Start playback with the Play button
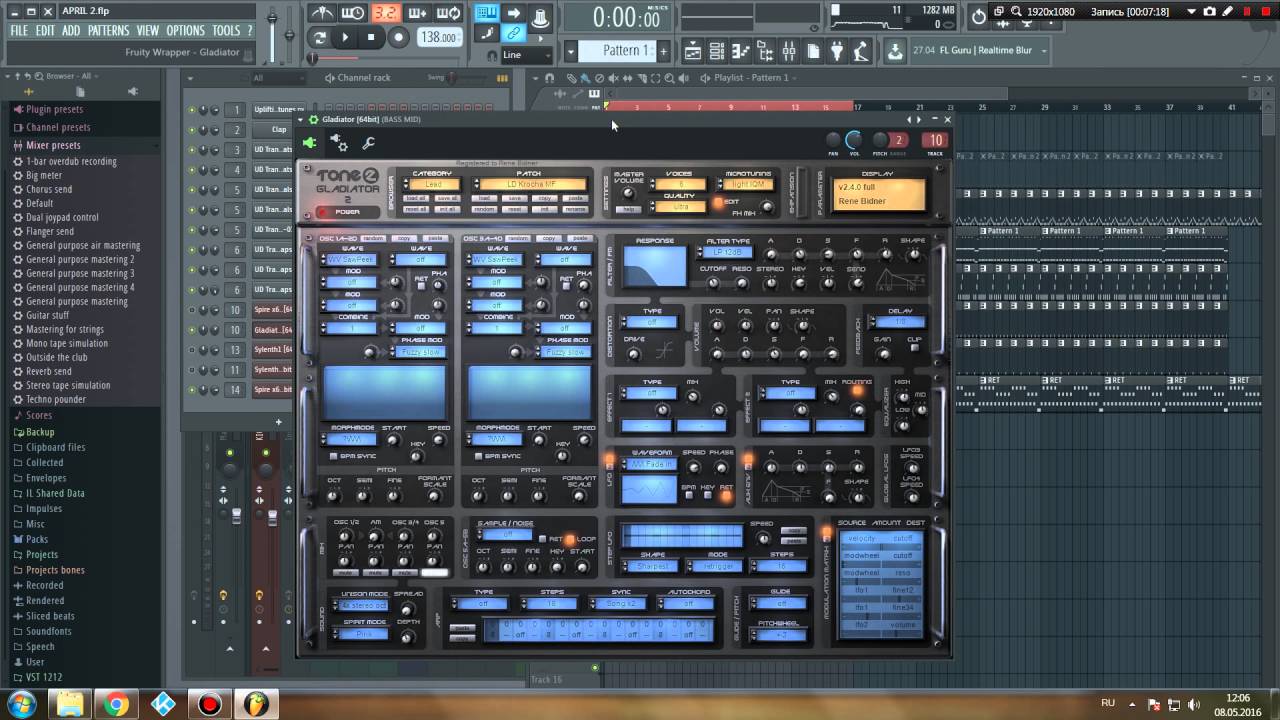This screenshot has width=1280, height=720. (345, 38)
